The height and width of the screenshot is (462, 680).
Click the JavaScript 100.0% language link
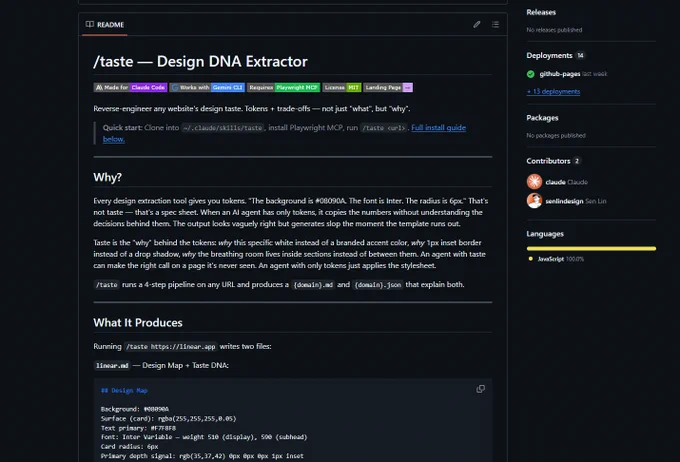click(560, 259)
